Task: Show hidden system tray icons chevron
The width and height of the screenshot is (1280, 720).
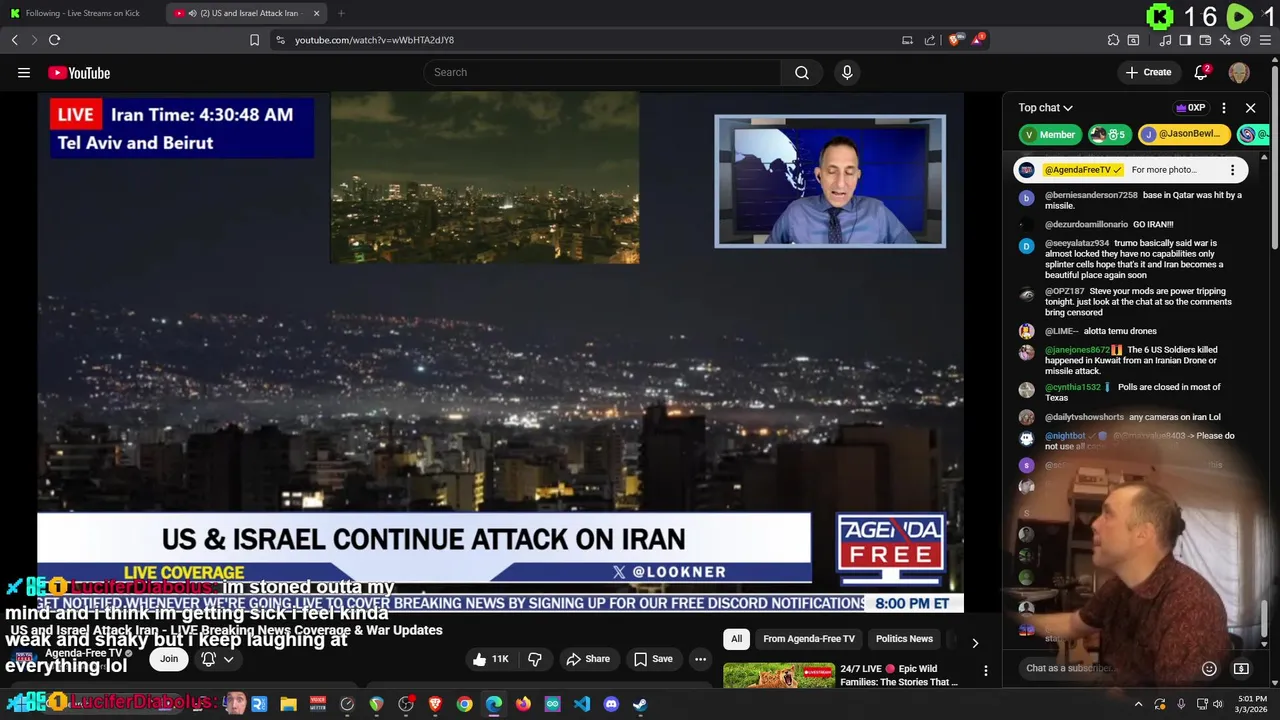Action: [x=1138, y=704]
